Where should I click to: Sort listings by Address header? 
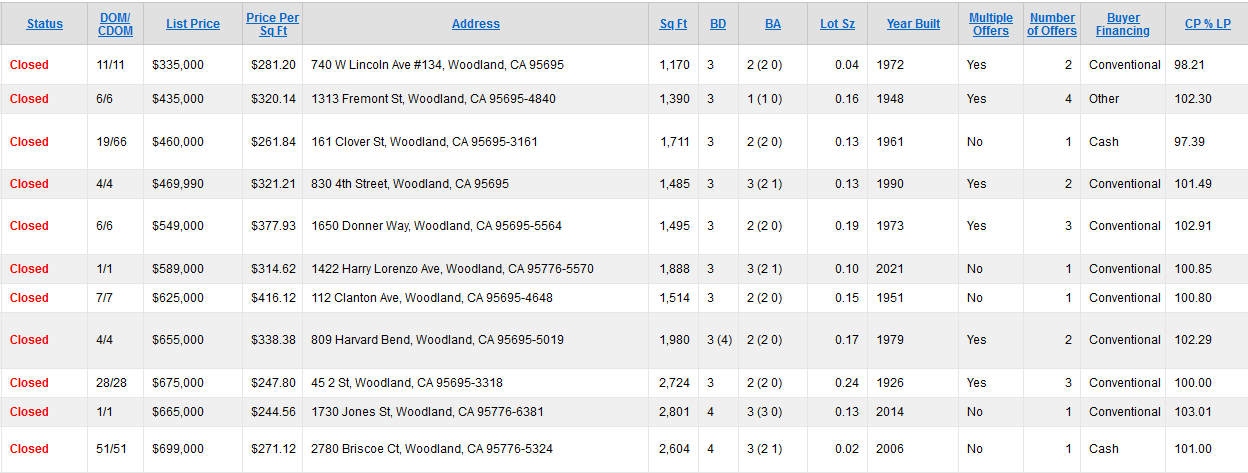point(476,24)
